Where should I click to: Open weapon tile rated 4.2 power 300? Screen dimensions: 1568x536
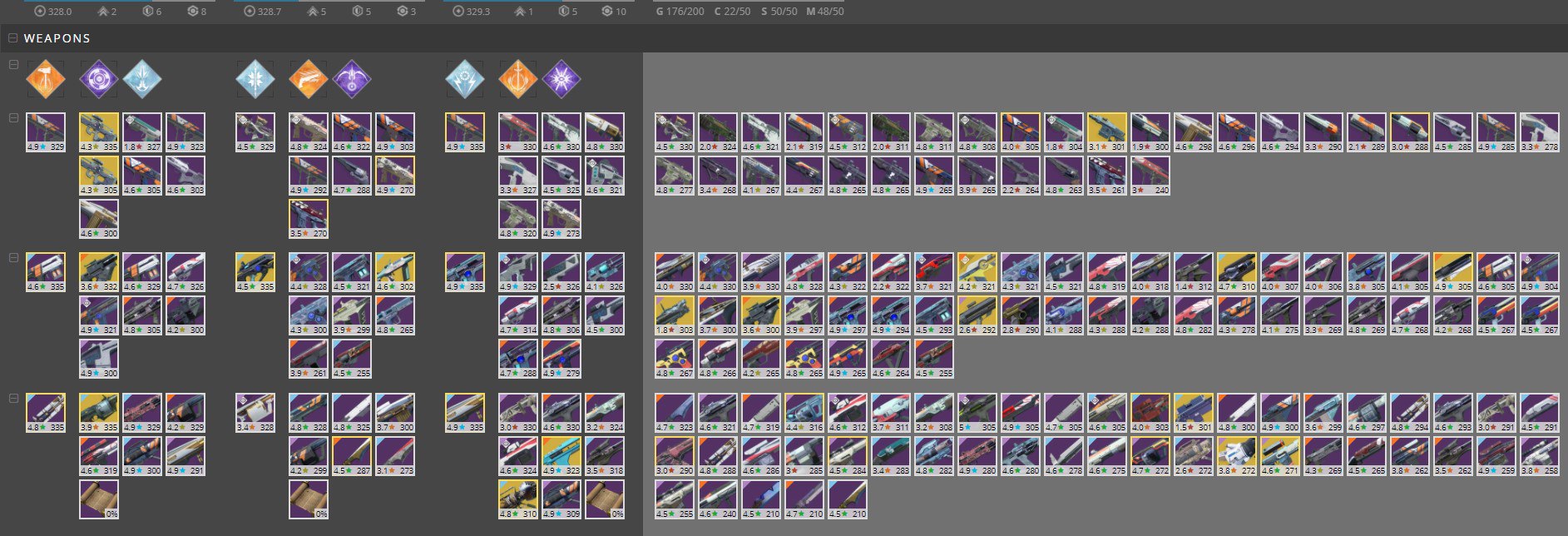click(x=185, y=315)
